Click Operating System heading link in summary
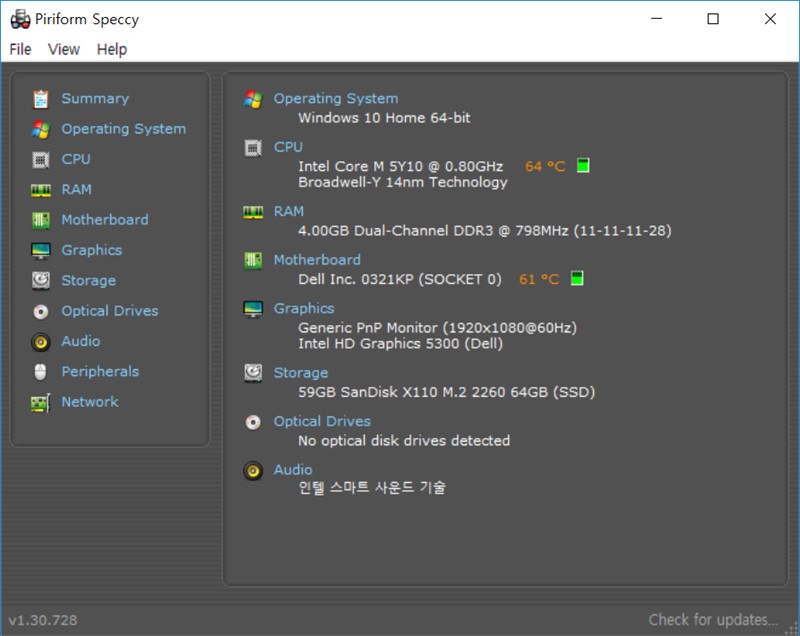The height and width of the screenshot is (636, 800). coord(336,98)
